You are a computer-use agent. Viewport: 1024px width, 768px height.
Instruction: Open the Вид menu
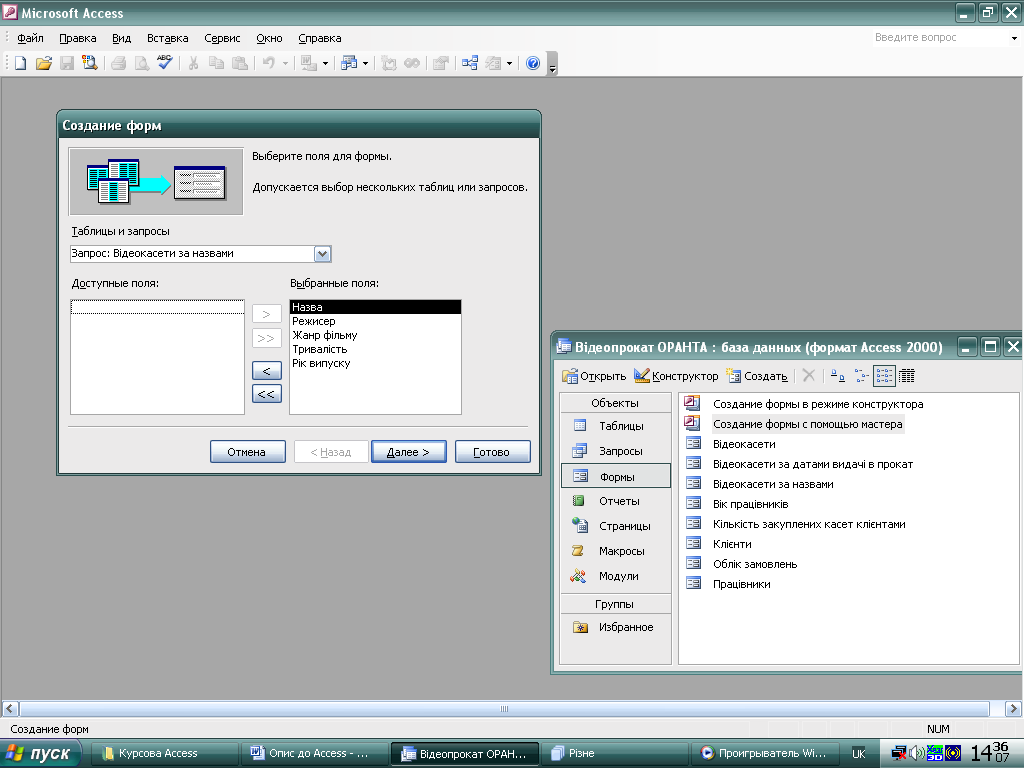[121, 38]
